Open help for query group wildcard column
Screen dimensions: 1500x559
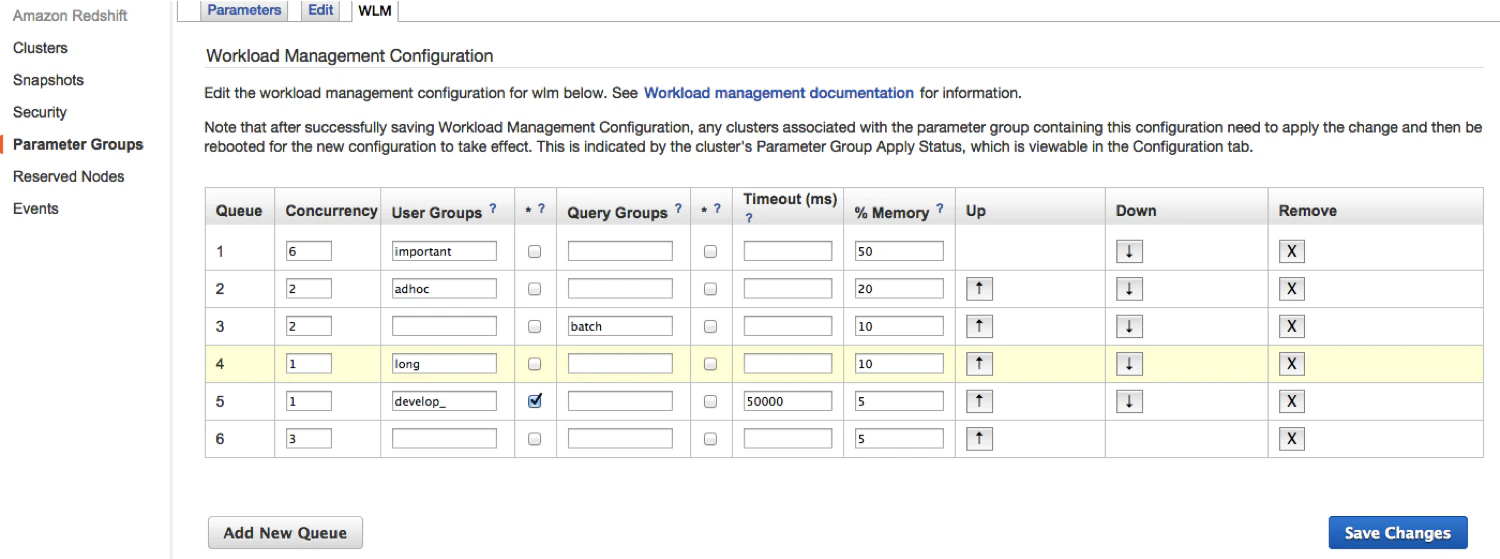pos(717,210)
